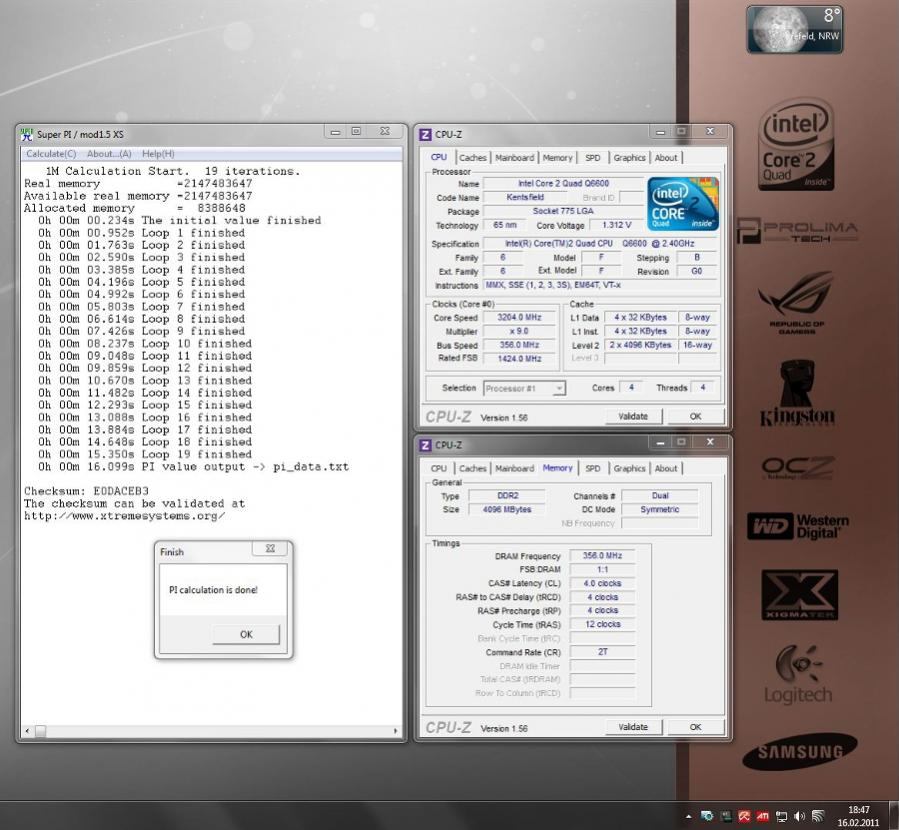The image size is (899, 830).
Task: Click the weather gadget showing 8°
Action: 794,29
